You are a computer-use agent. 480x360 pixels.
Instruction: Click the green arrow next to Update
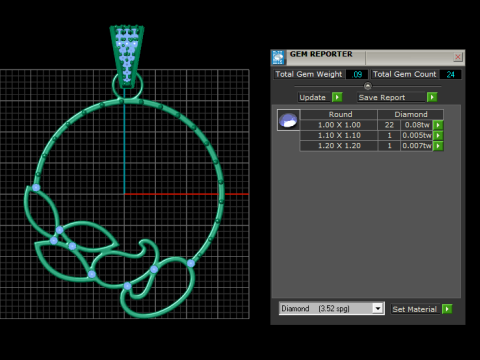(337, 97)
